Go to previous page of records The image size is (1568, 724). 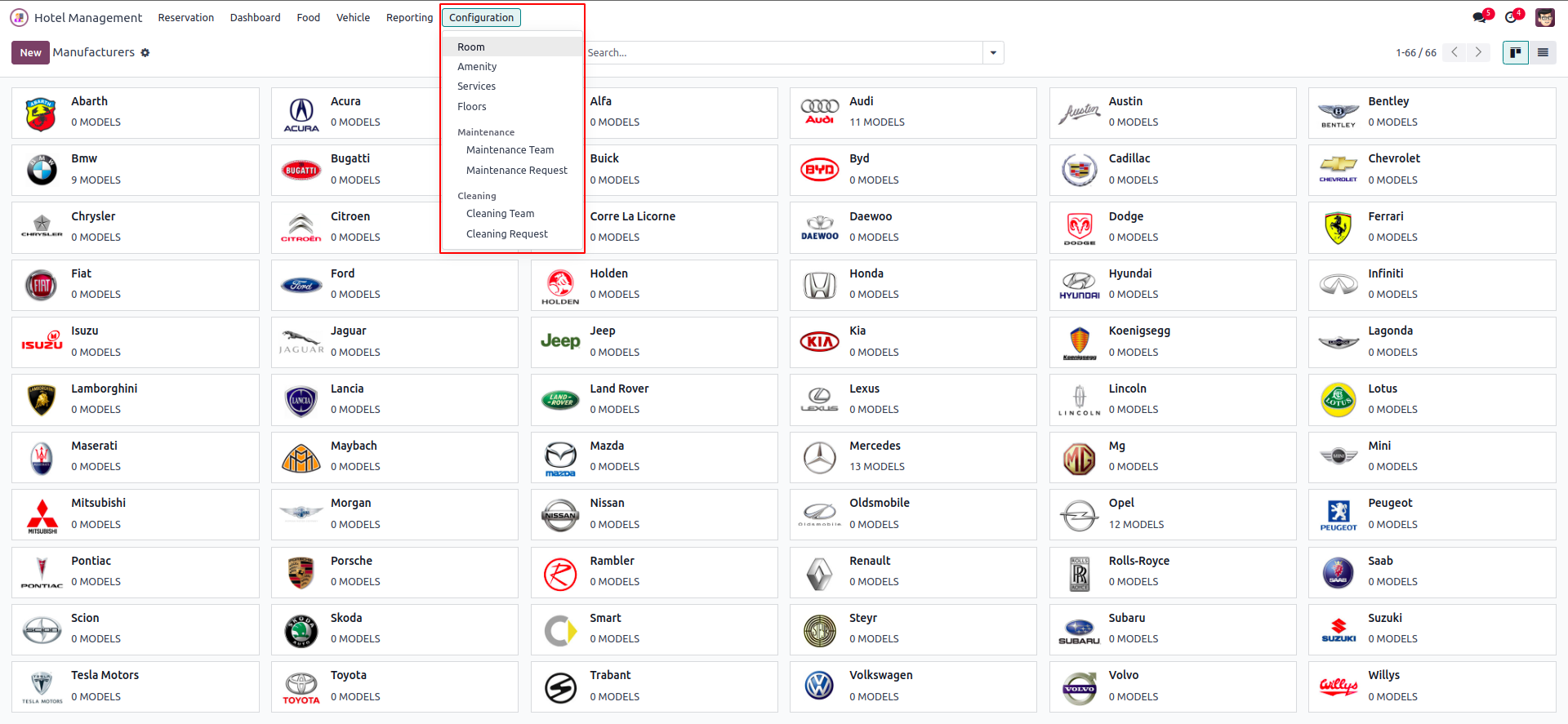pyautogui.click(x=1454, y=52)
